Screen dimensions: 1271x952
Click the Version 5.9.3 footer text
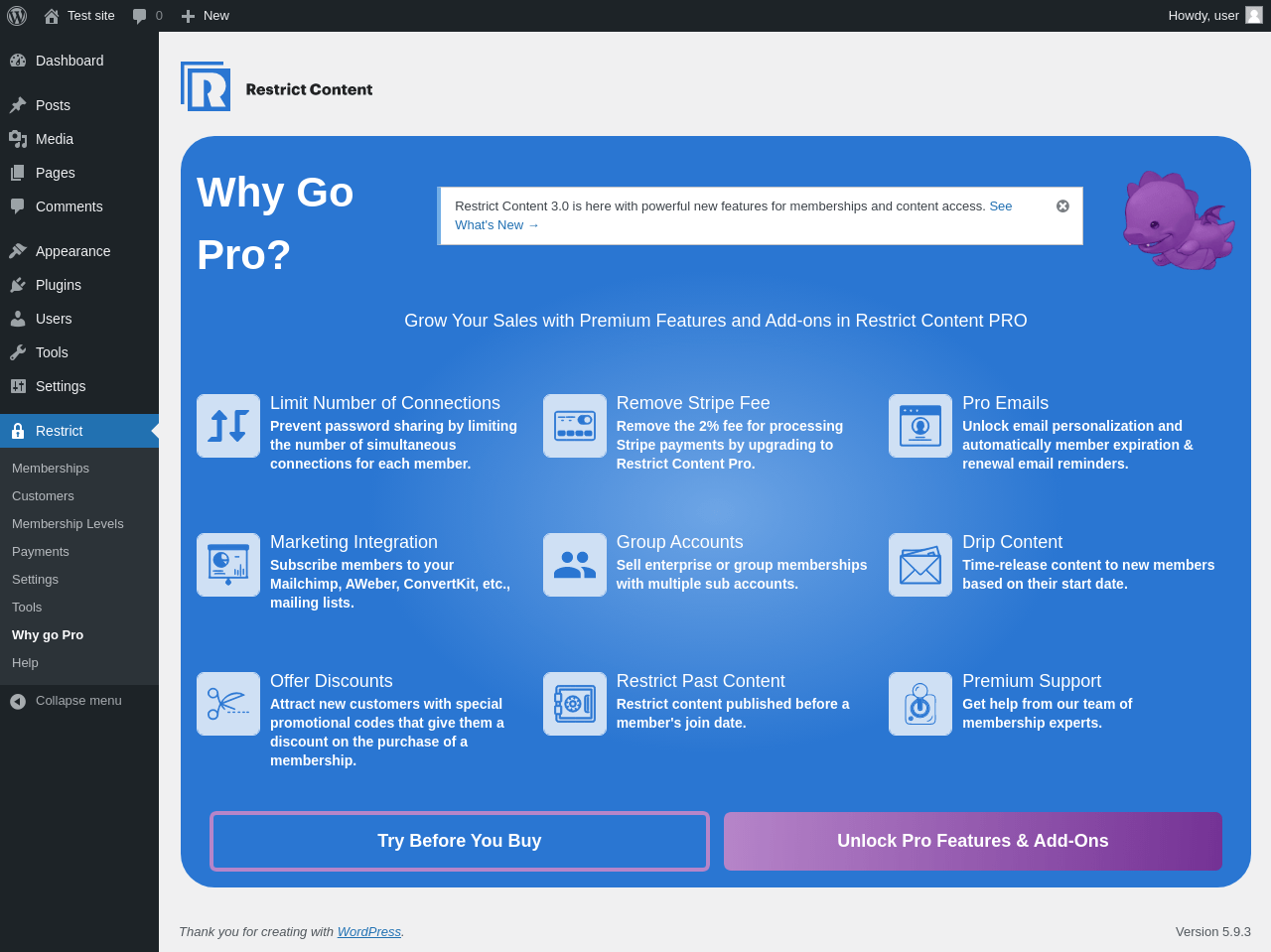[1213, 931]
